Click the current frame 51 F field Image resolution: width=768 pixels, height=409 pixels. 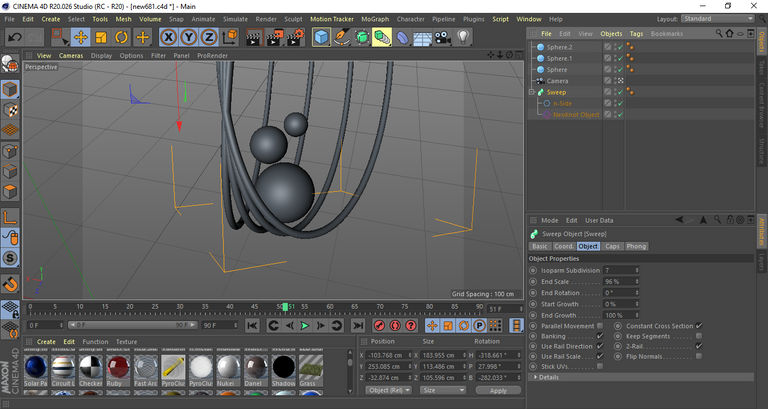coord(505,309)
